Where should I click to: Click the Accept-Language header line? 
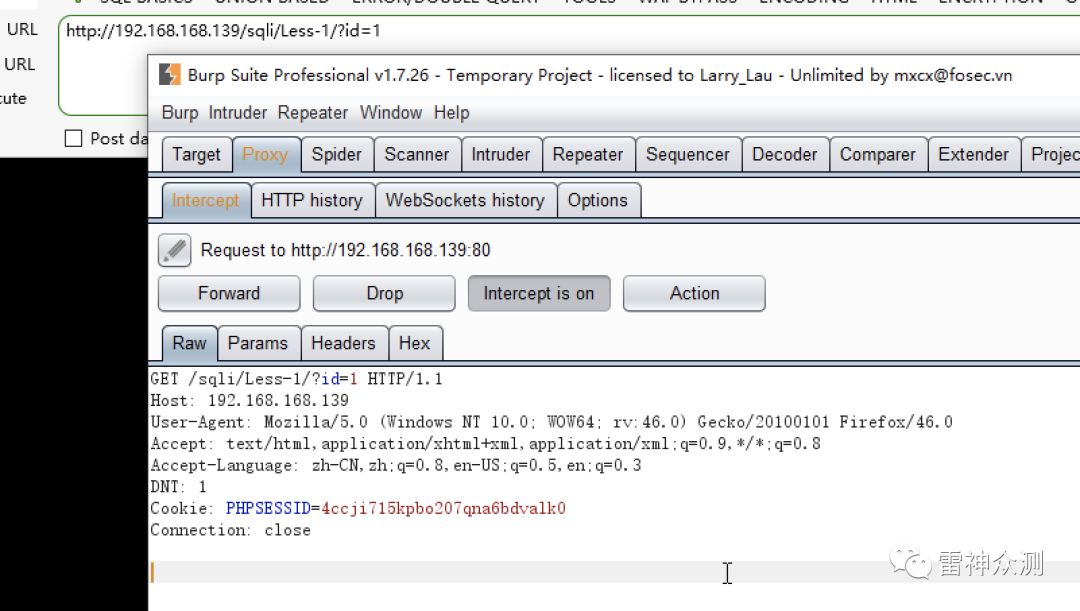coord(396,465)
